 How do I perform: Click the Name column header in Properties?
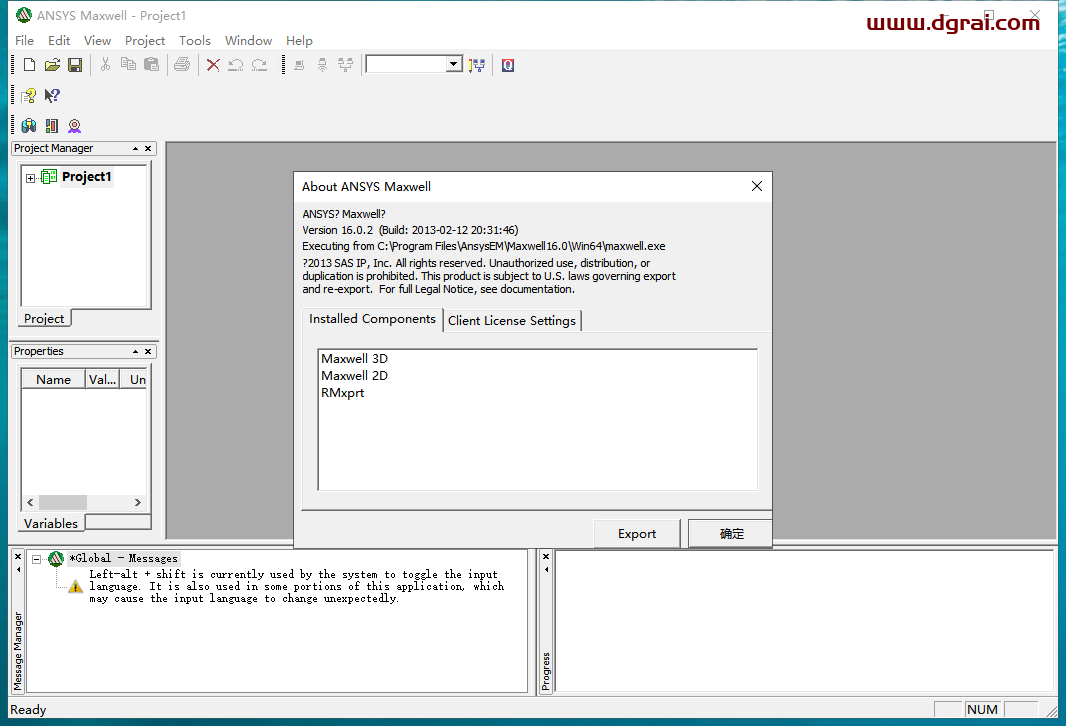[53, 379]
